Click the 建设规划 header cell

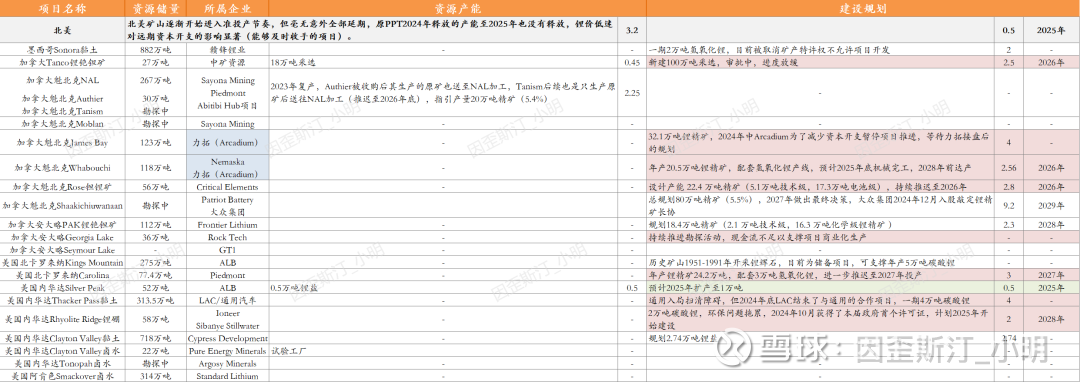[863, 9]
